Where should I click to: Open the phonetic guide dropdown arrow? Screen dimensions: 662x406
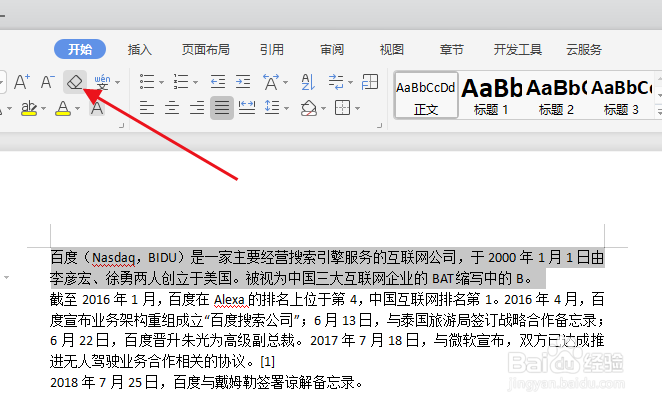[118, 82]
